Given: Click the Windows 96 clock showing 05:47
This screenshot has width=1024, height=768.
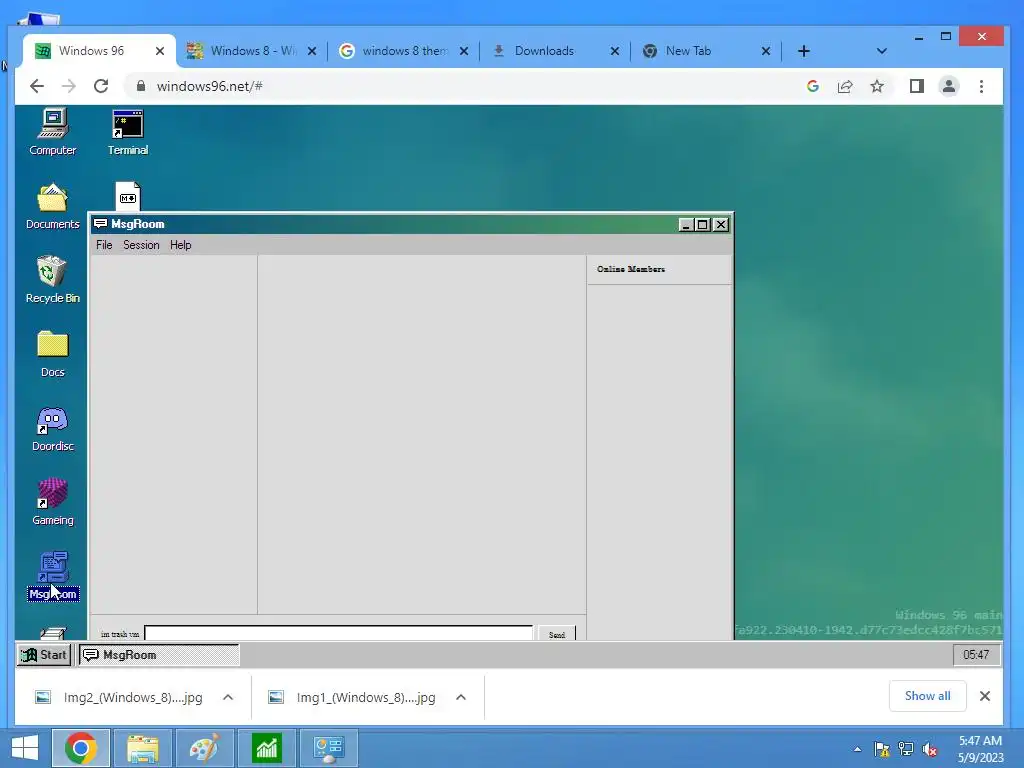Looking at the screenshot, I should coord(976,654).
